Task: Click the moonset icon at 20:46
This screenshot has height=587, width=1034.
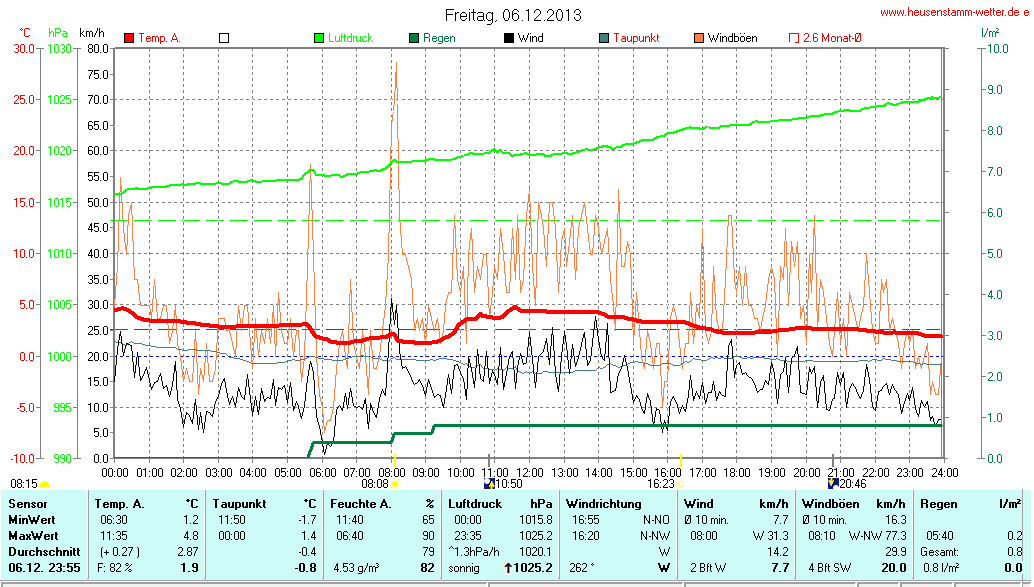Action: click(x=832, y=483)
